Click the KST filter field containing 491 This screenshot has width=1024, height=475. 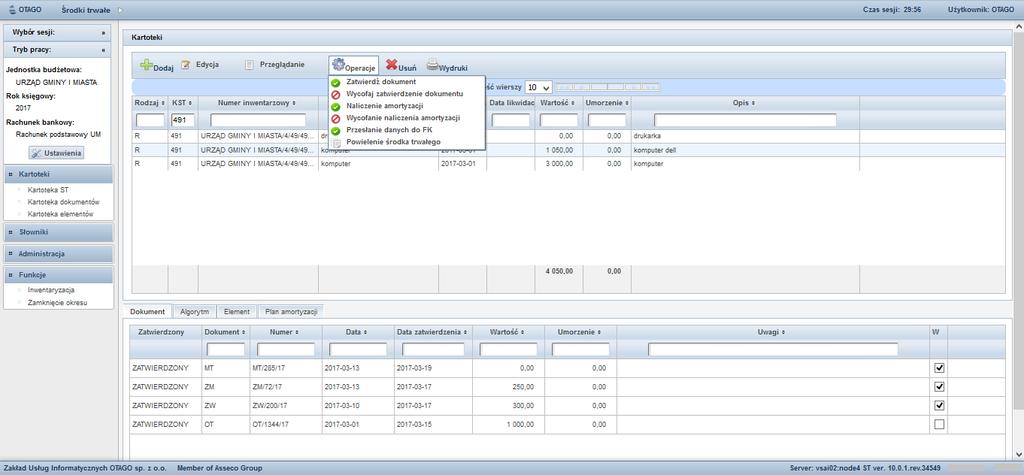pos(183,120)
